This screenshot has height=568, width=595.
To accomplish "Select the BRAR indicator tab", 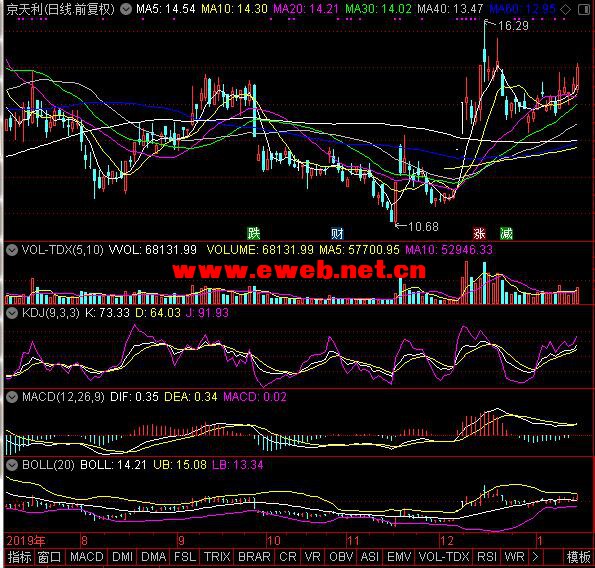I will (254, 557).
